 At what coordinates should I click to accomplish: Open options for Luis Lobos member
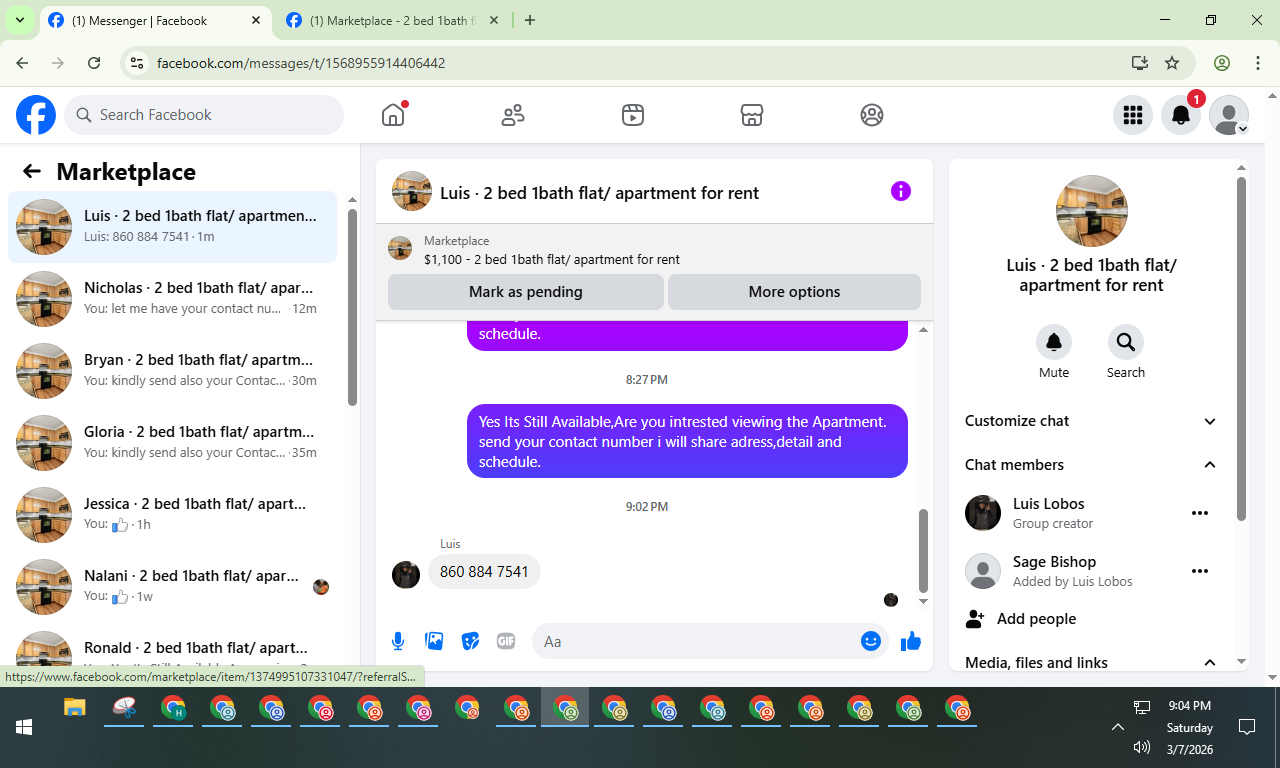pyautogui.click(x=1200, y=513)
